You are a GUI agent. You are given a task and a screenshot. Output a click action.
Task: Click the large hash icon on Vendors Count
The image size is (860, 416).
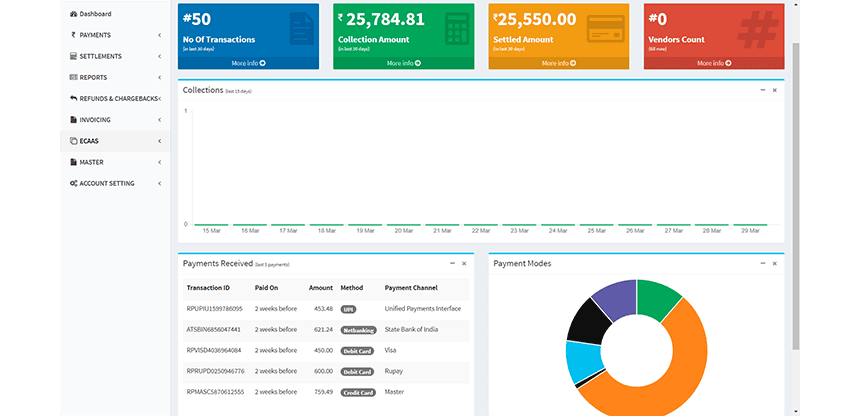758,30
